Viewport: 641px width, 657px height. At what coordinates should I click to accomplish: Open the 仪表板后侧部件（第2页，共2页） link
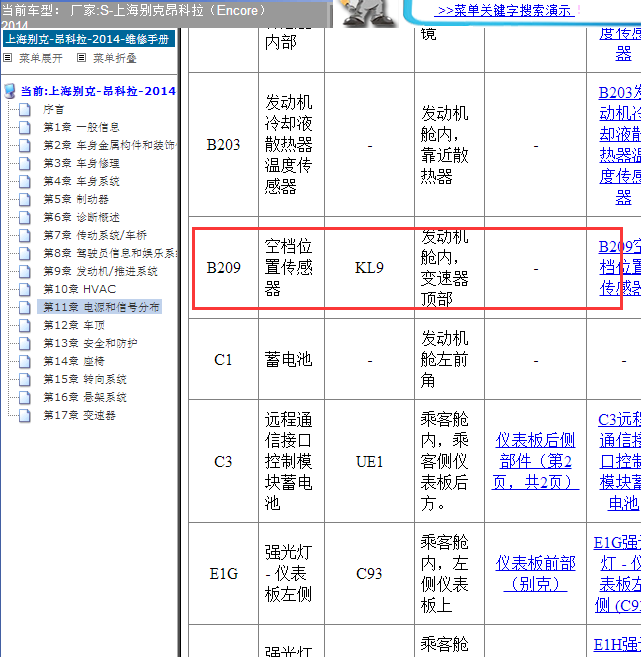[535, 461]
